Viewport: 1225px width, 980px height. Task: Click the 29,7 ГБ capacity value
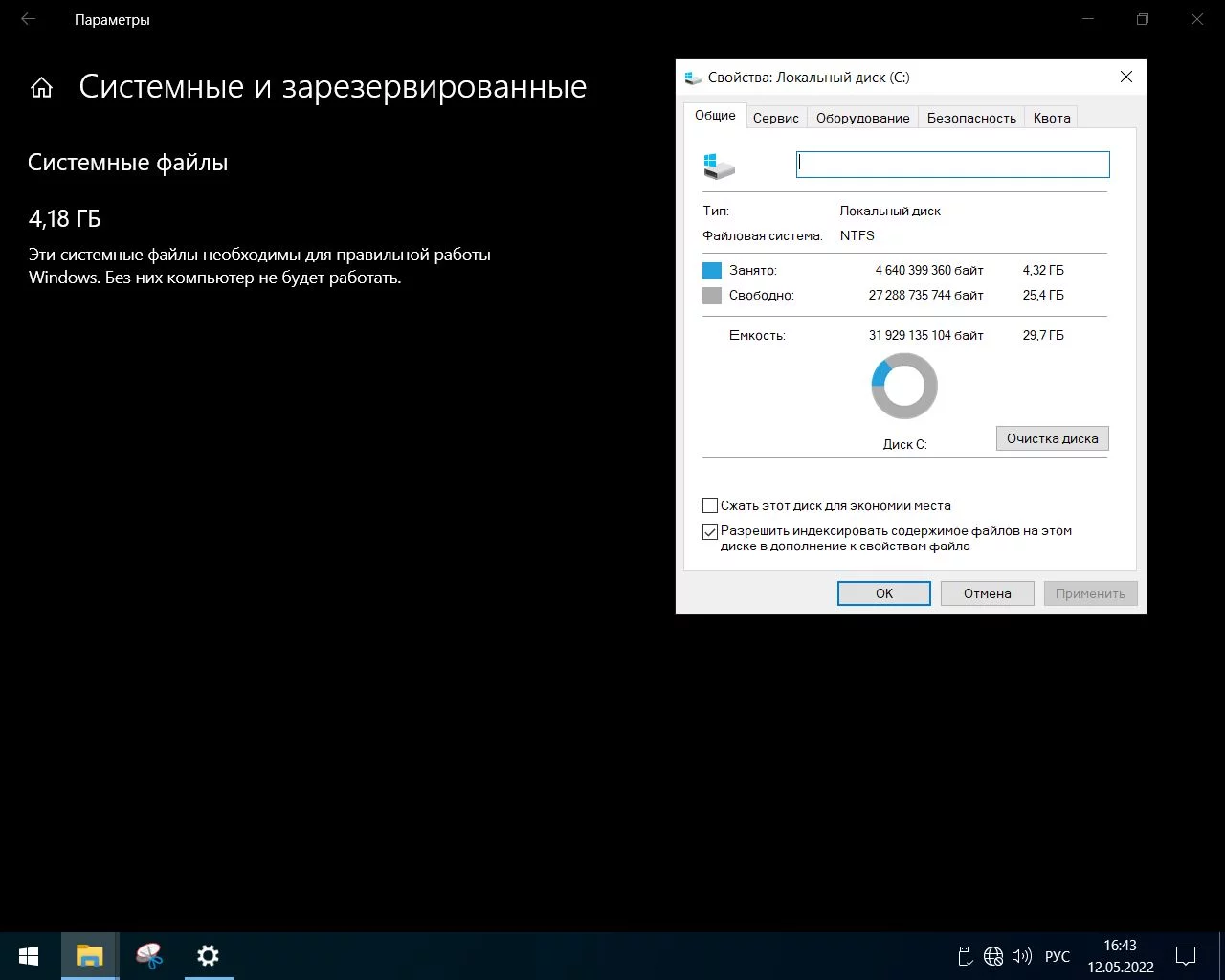pyautogui.click(x=1043, y=335)
